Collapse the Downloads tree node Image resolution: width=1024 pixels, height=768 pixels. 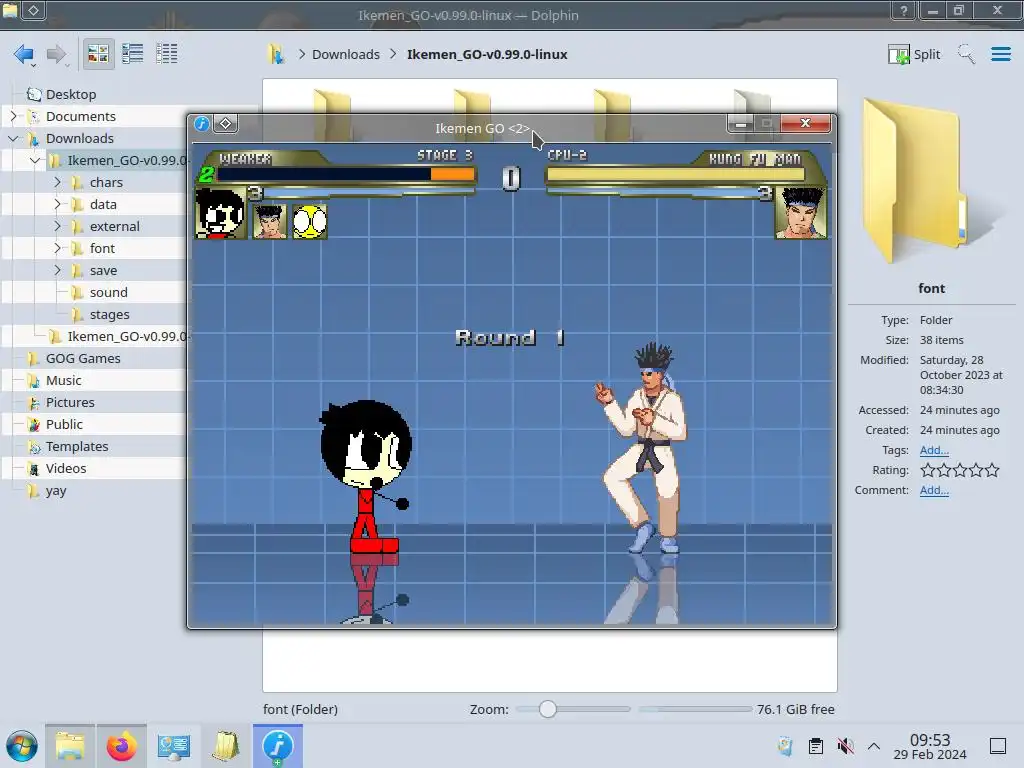13,138
